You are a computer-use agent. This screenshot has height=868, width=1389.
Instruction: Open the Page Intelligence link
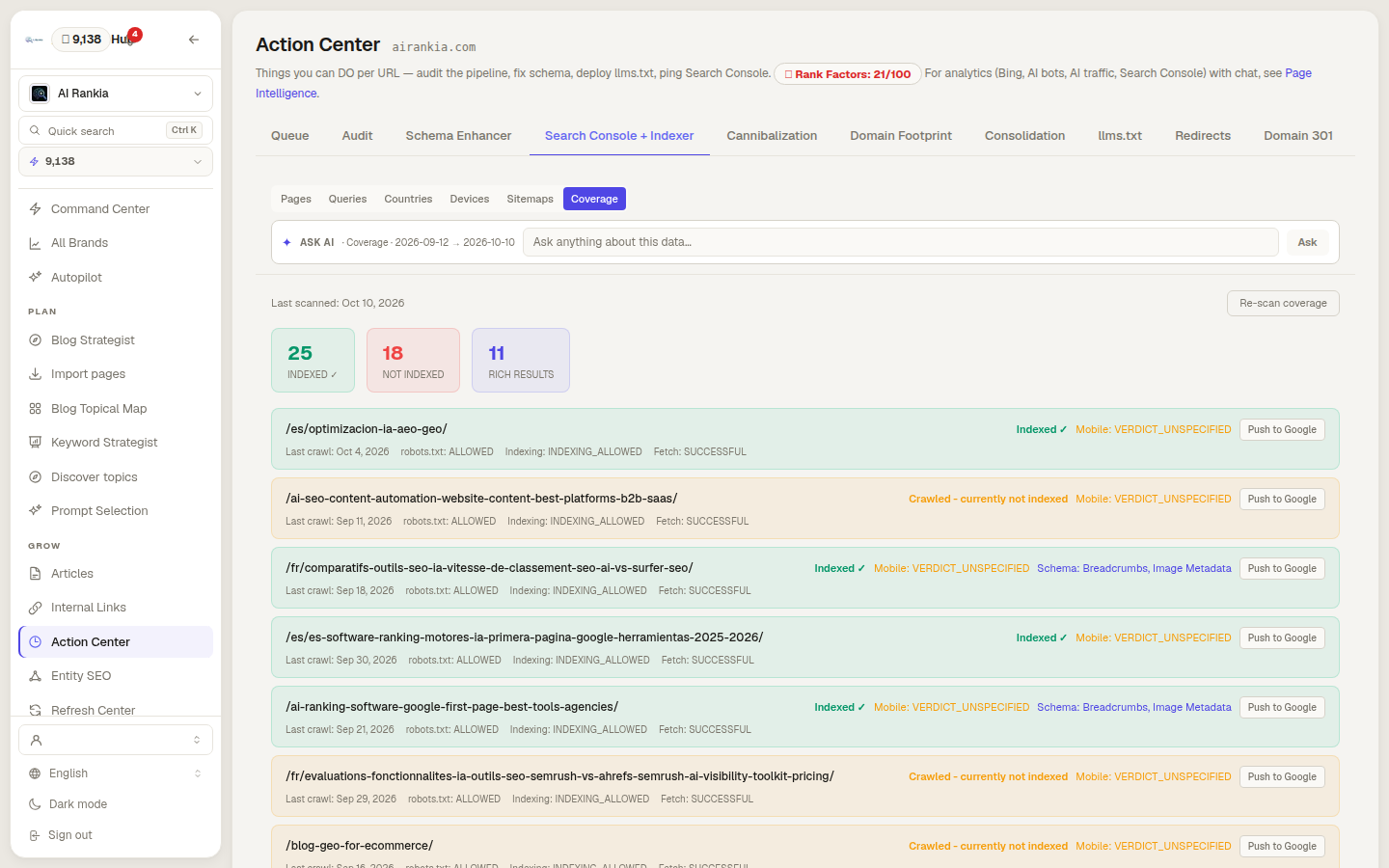[x=1298, y=73]
